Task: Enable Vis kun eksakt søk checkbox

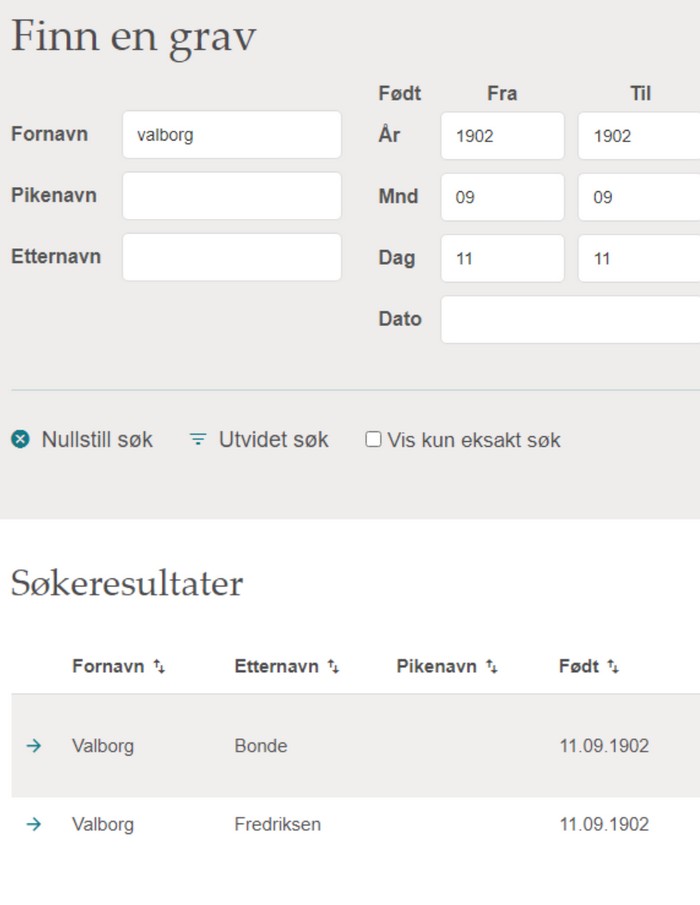Action: click(373, 440)
